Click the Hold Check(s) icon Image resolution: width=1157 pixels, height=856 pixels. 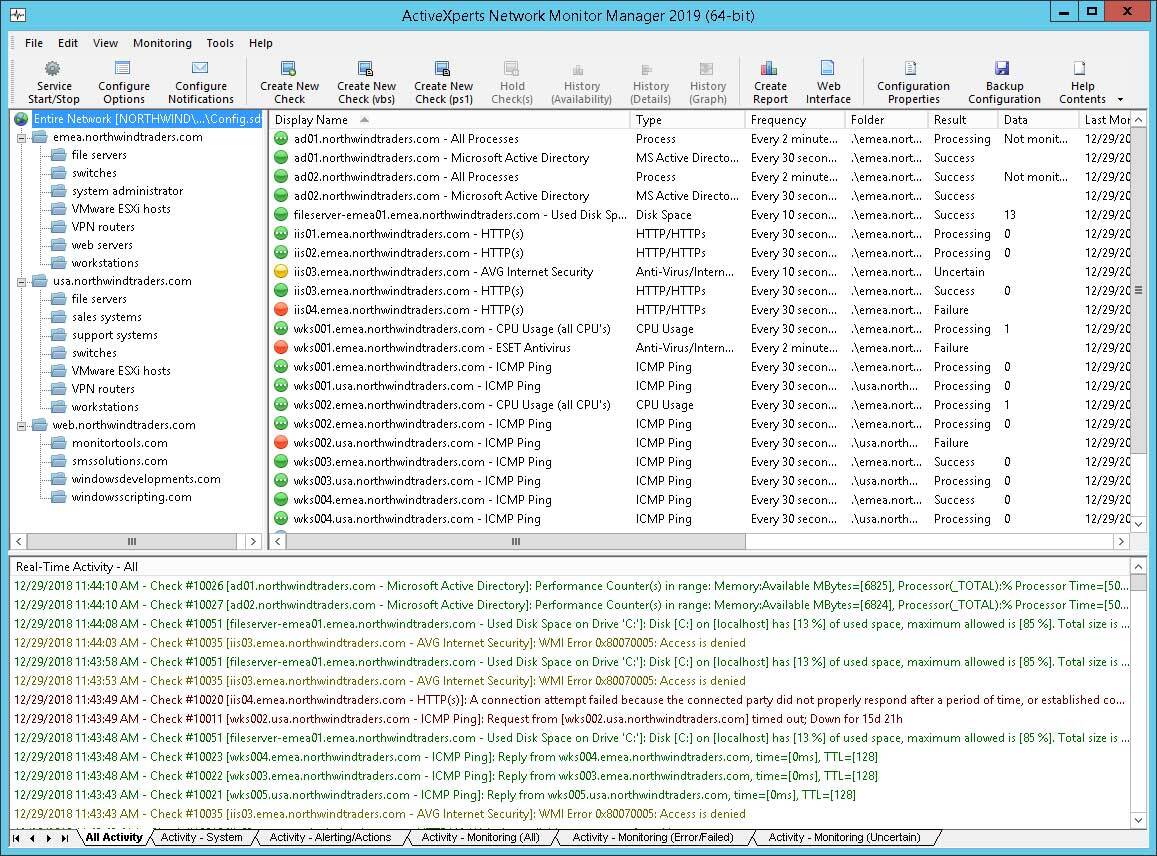511,78
